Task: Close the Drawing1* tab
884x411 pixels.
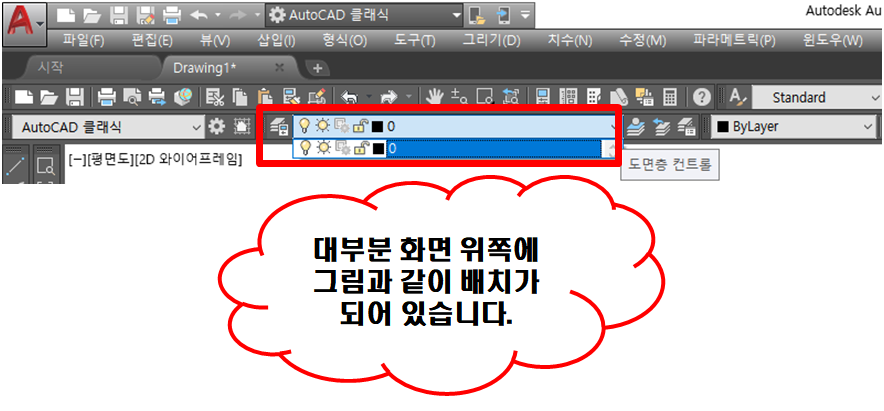Action: [x=279, y=68]
